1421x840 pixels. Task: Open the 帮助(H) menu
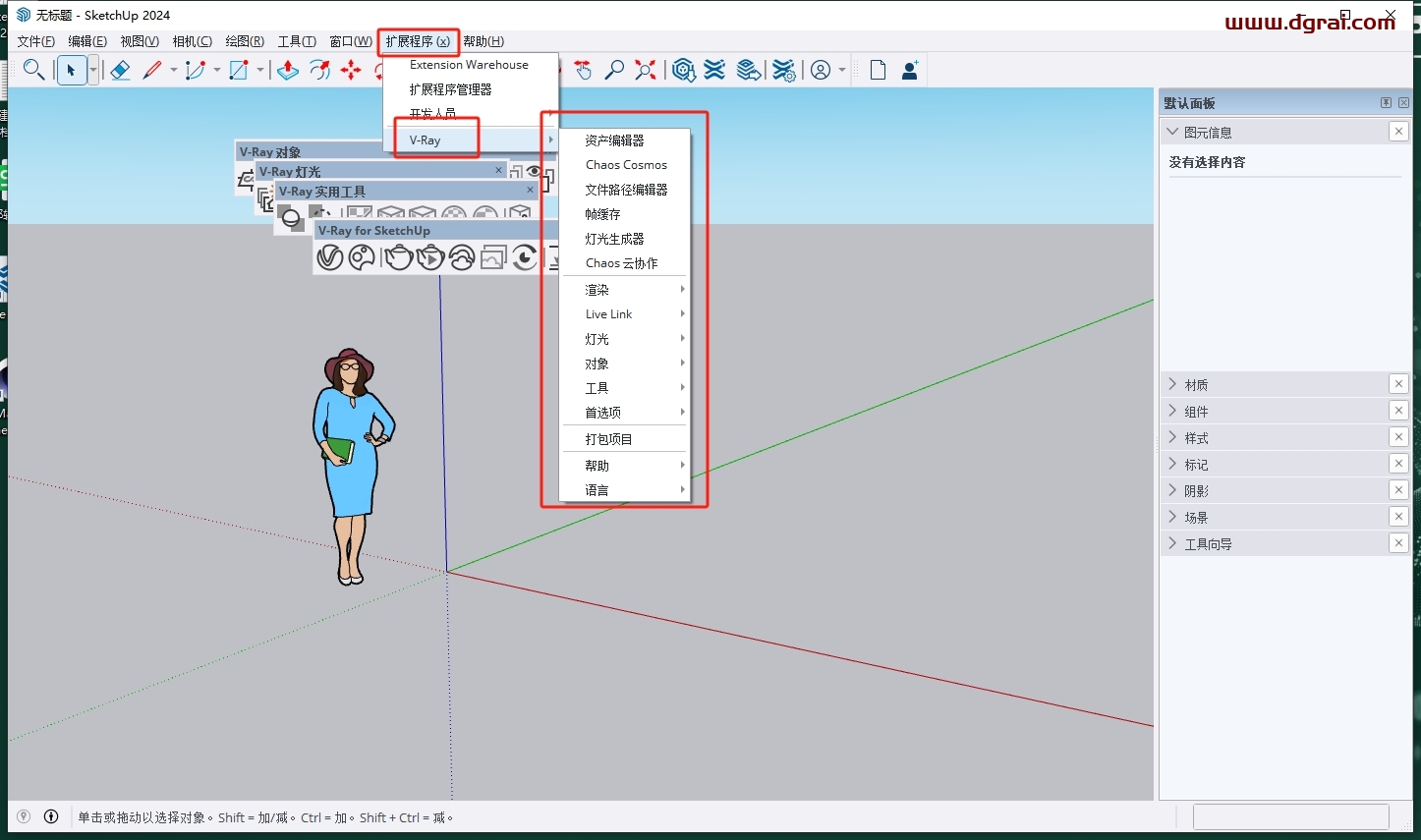(483, 41)
